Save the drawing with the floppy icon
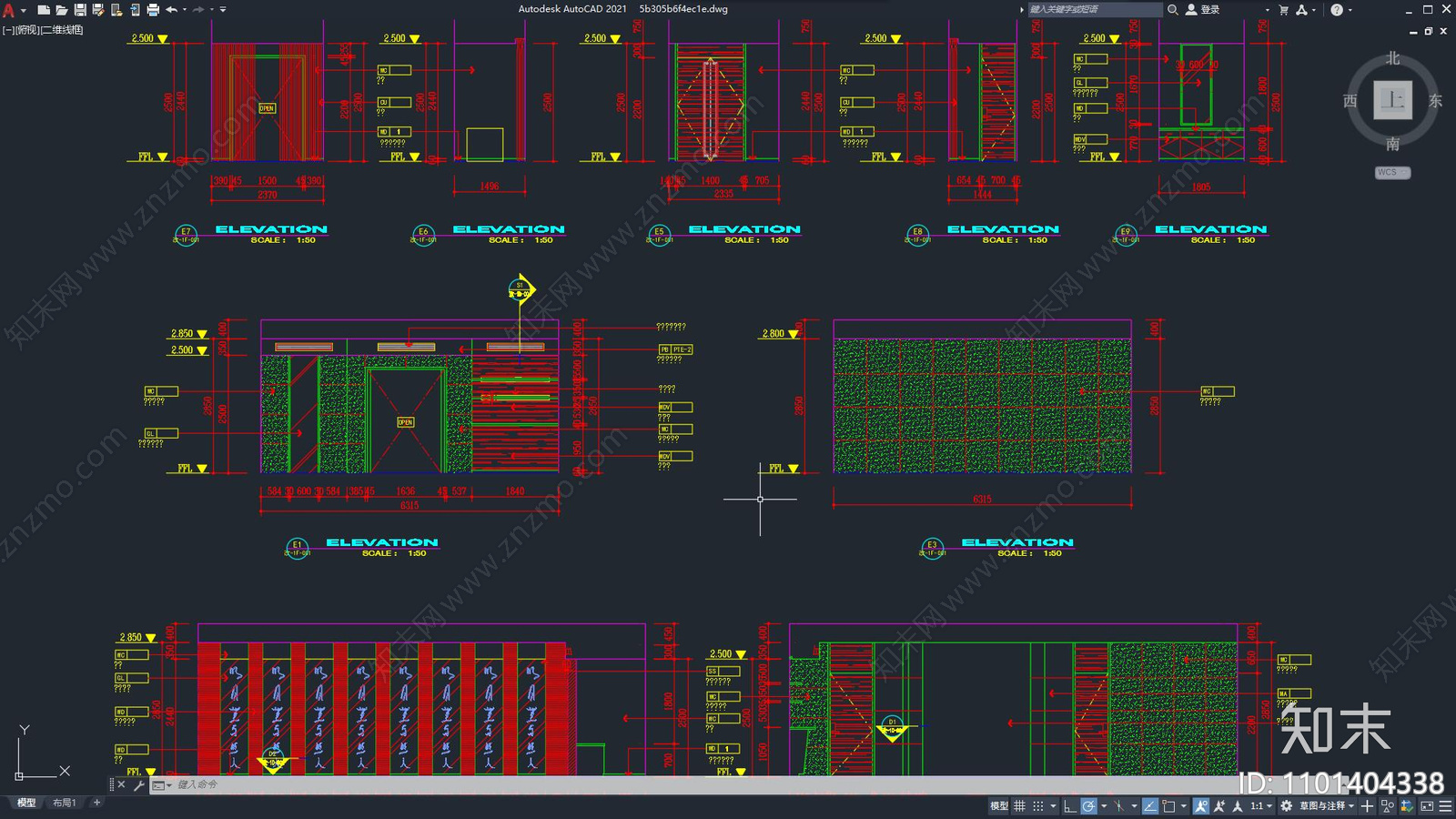 click(80, 10)
